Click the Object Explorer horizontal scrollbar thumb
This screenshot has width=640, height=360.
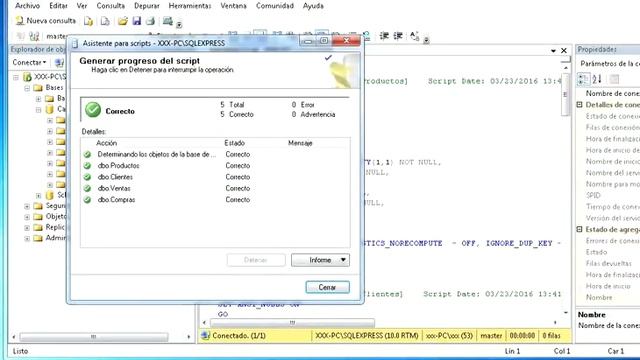(94, 337)
